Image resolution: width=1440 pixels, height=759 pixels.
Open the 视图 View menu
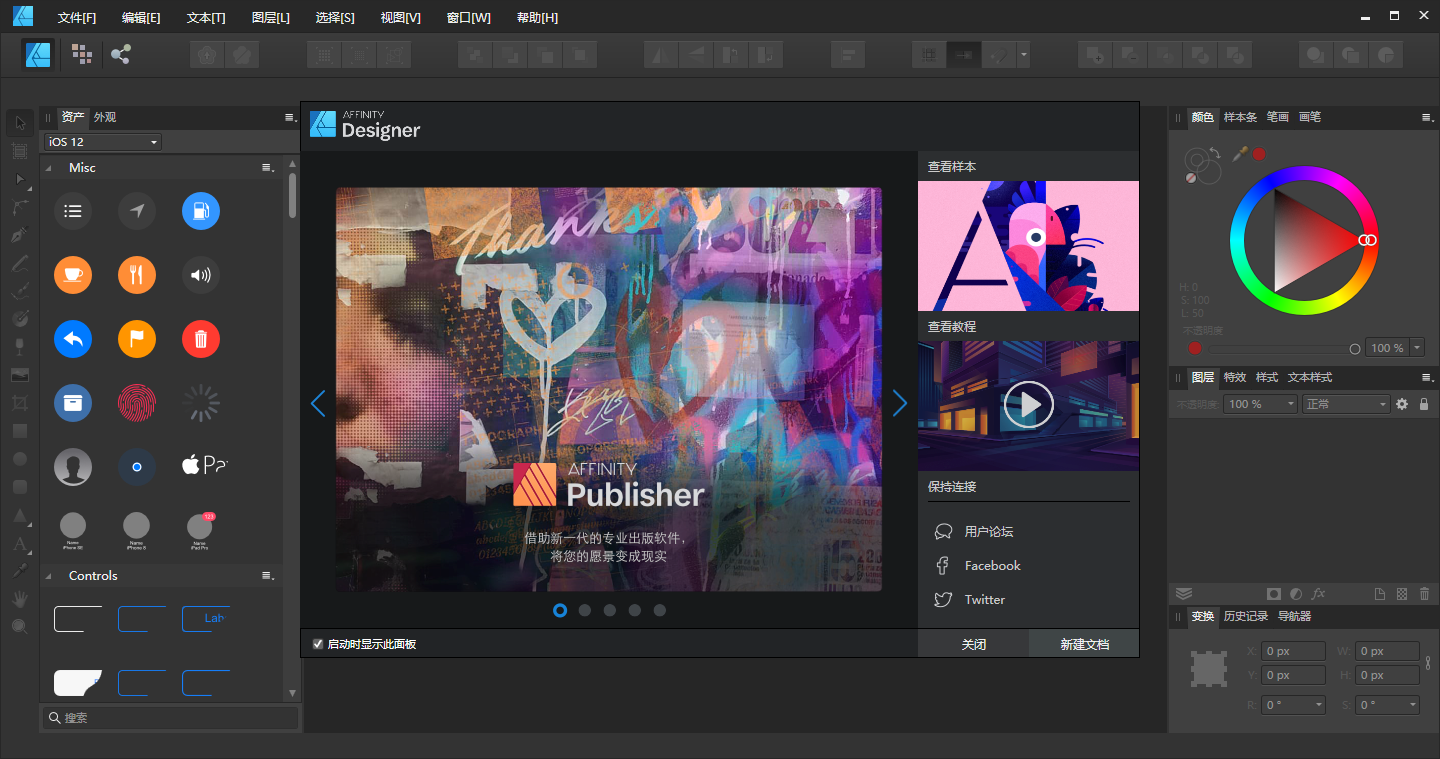click(400, 18)
